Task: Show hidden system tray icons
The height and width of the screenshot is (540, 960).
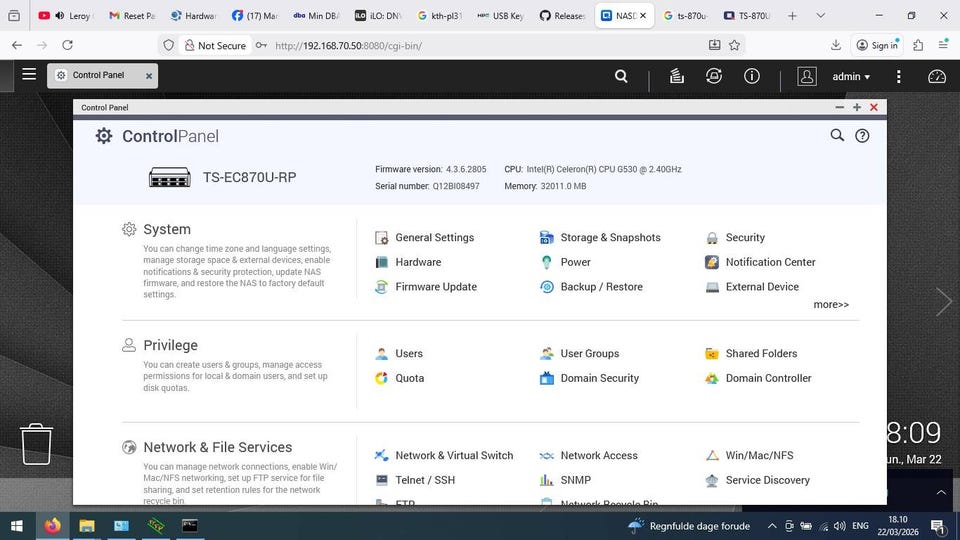Action: [772, 526]
